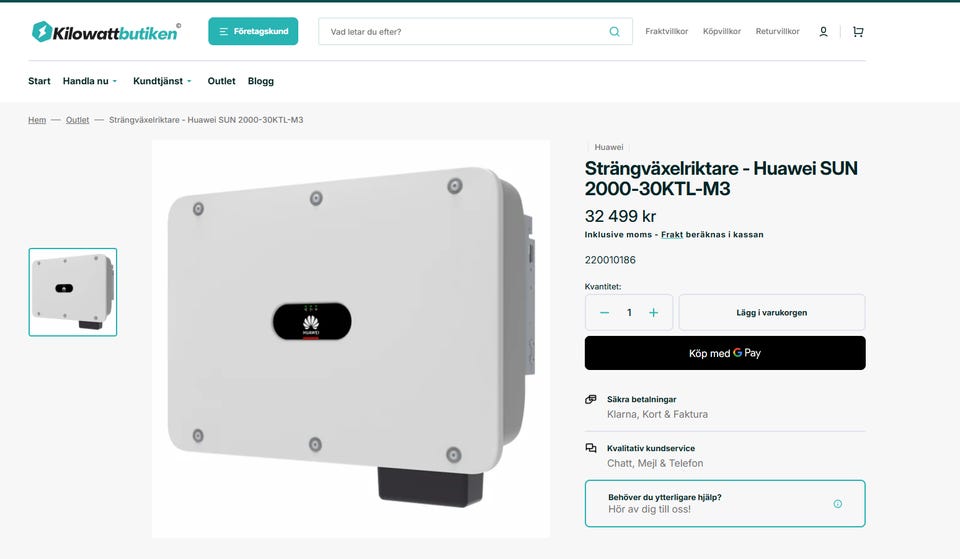Click the Hem breadcrumb link
960x559 pixels.
coord(37,120)
